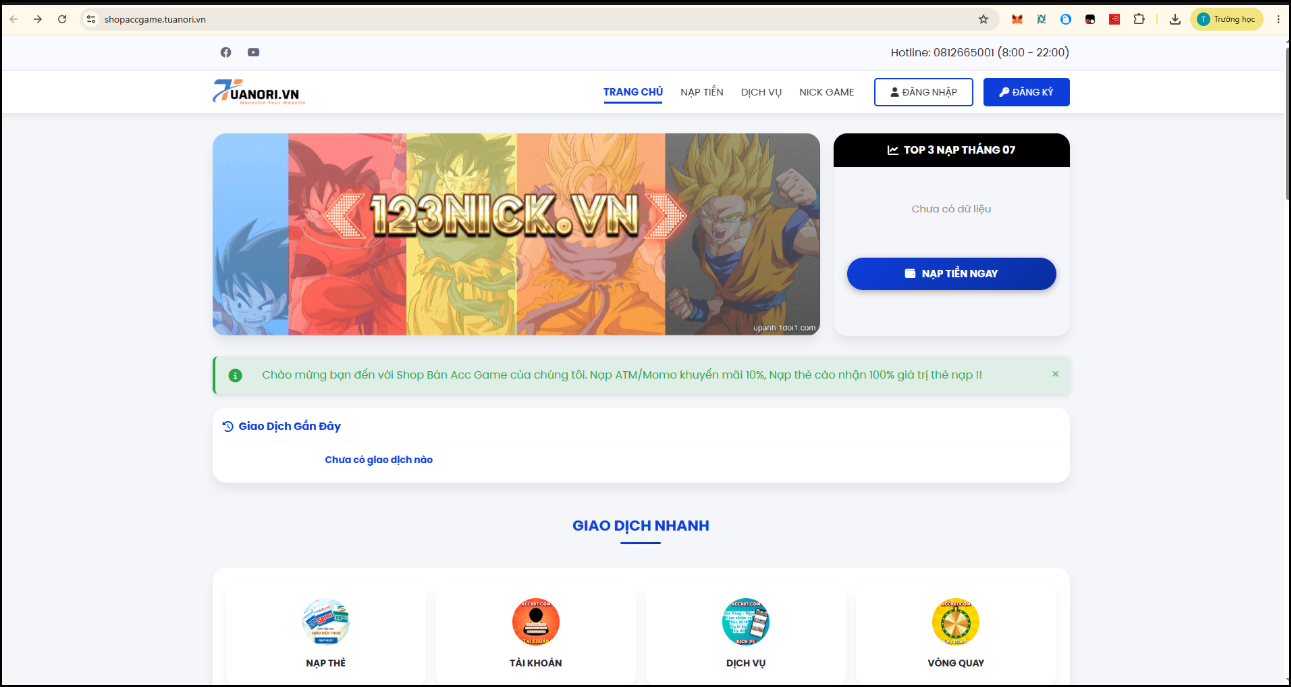
Task: Select the TRANG CHỦ nav item
Action: 633,92
